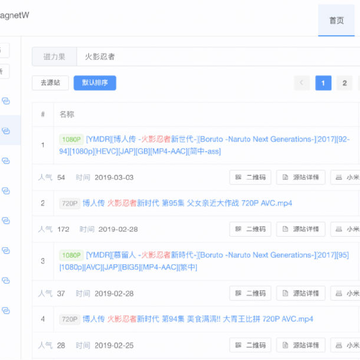Click the 名称 column header
Viewport: 360px width, 360px height.
coord(67,114)
